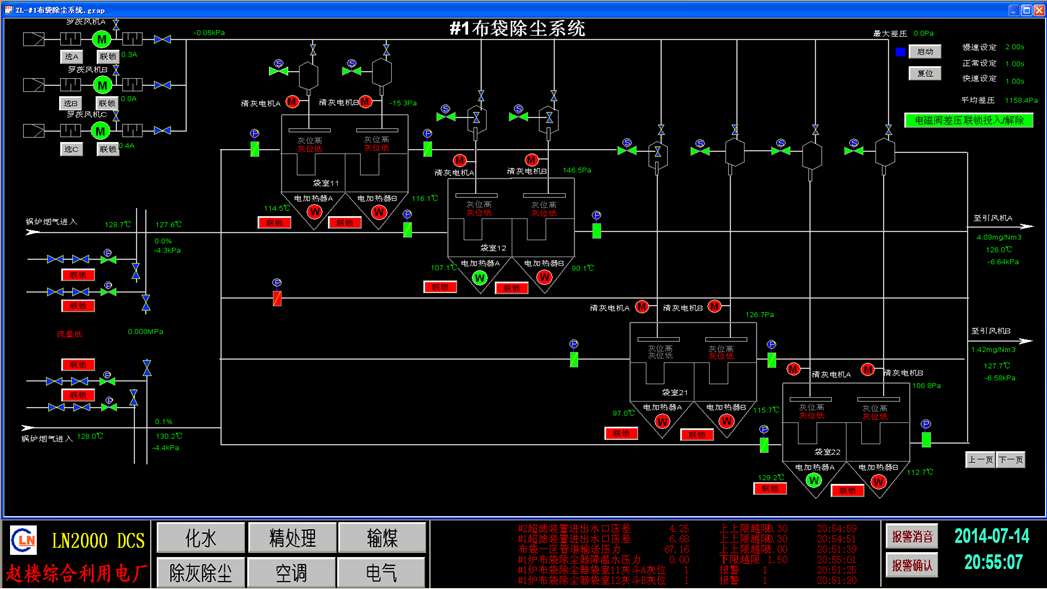Open 袋室22 清灰电机B motor icon
This screenshot has width=1047, height=589.
tap(867, 369)
